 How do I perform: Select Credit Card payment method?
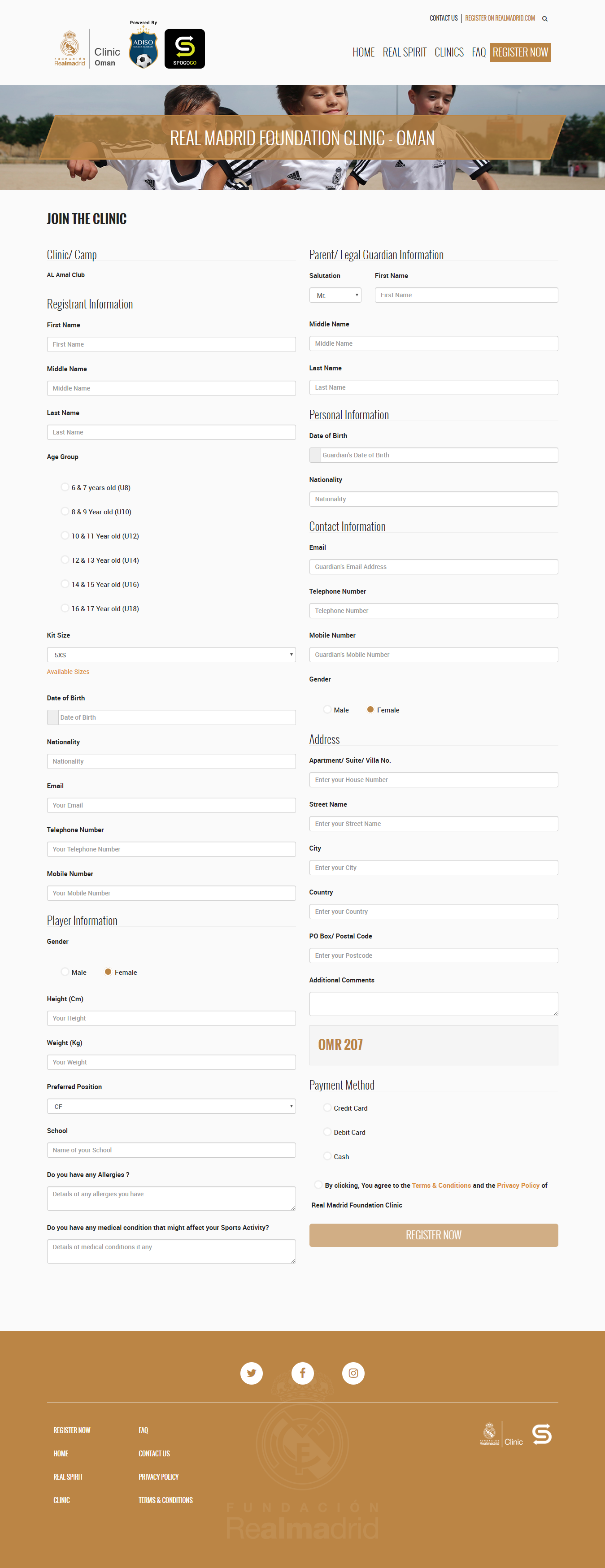coord(327,1107)
